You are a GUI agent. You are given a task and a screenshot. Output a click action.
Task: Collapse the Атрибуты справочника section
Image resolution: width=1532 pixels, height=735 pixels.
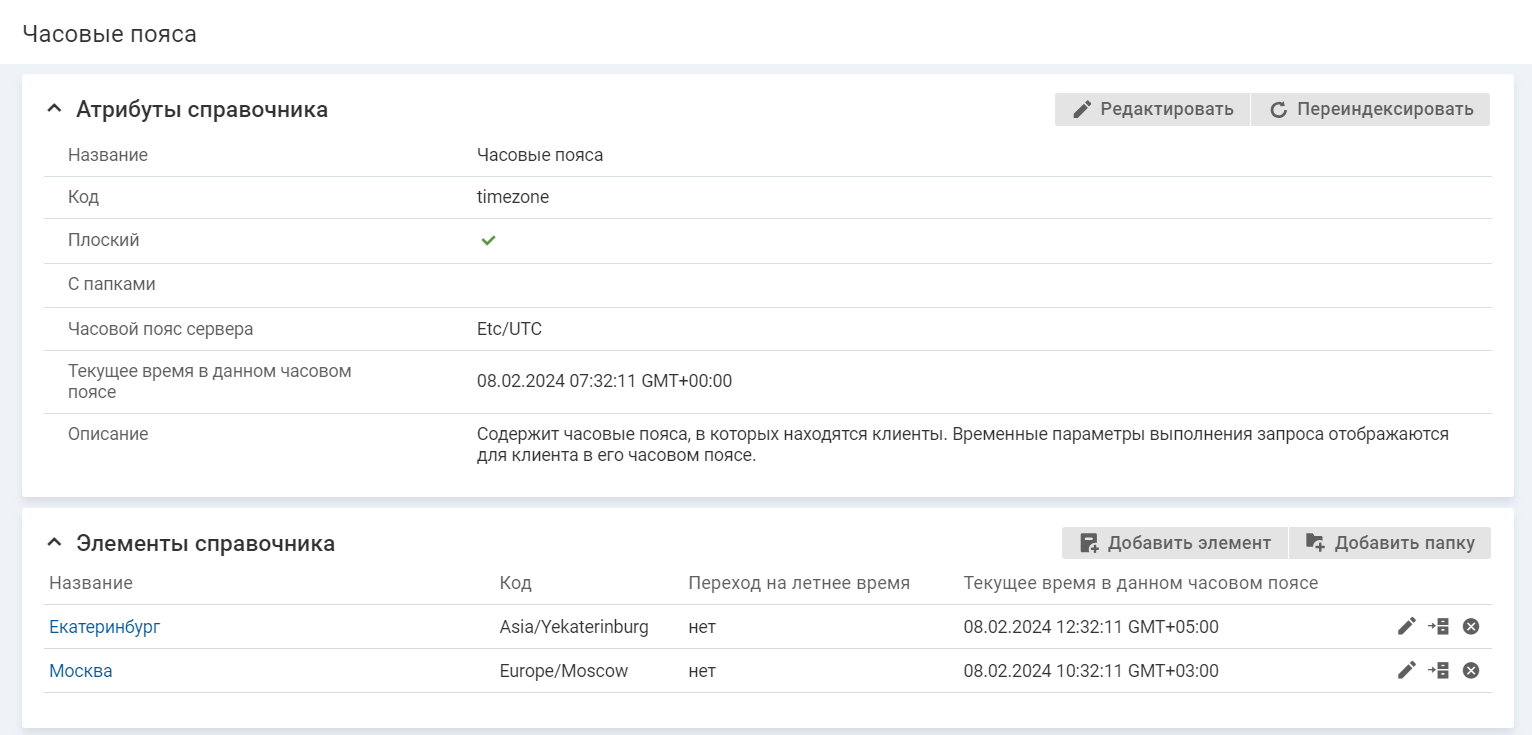tap(54, 110)
